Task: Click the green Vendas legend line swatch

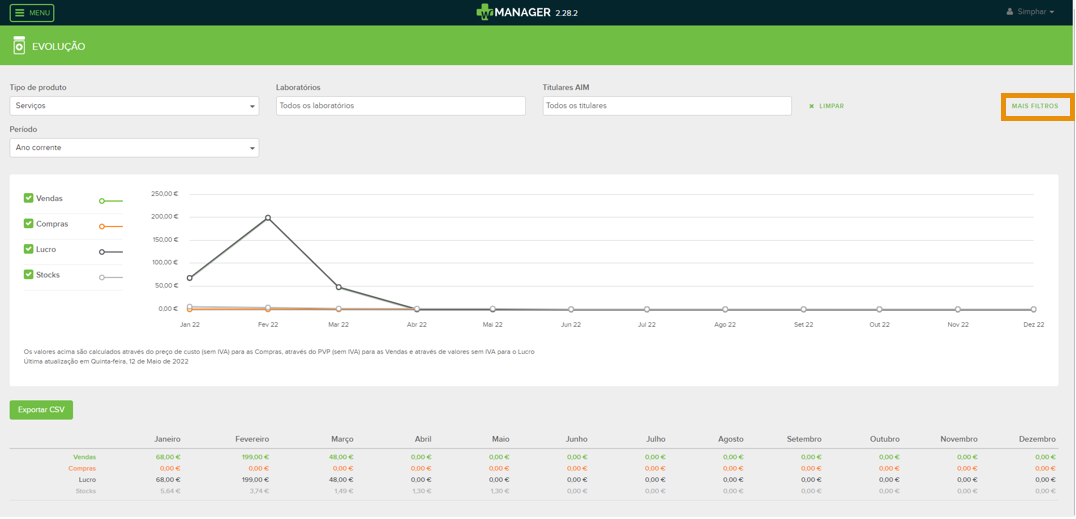Action: pos(110,201)
